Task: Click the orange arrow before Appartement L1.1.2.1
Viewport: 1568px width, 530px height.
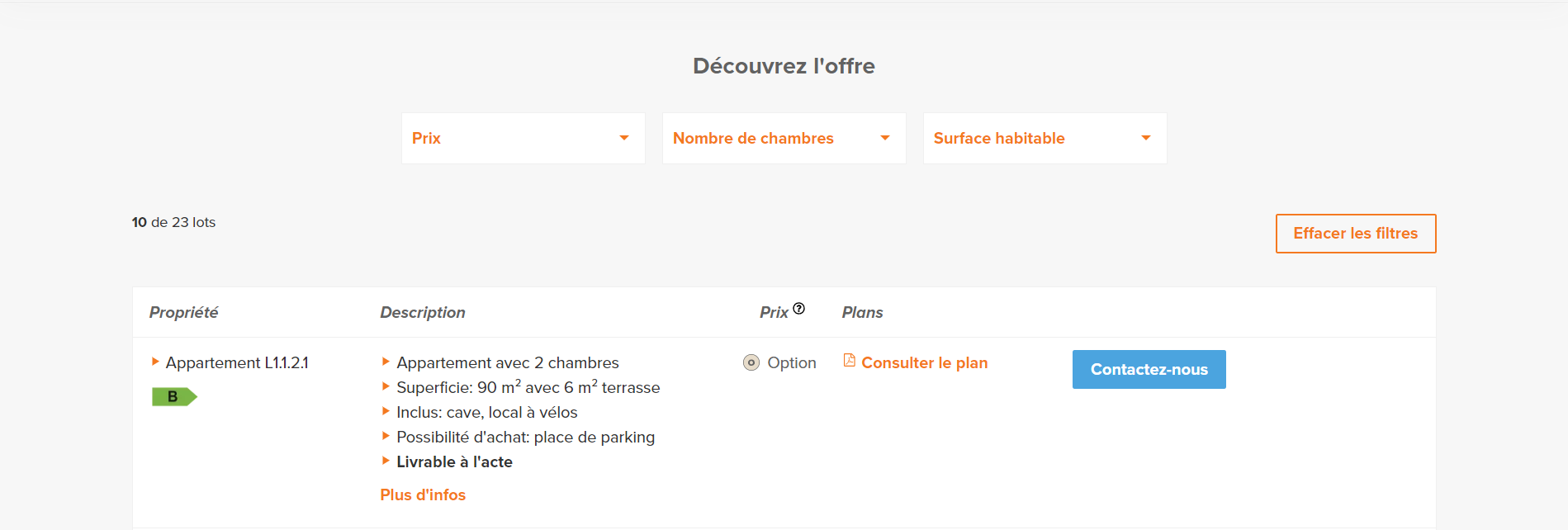Action: tap(154, 362)
